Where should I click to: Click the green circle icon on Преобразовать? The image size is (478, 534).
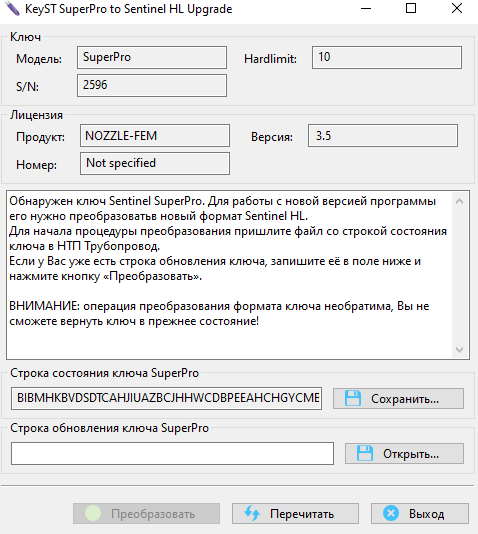93,513
